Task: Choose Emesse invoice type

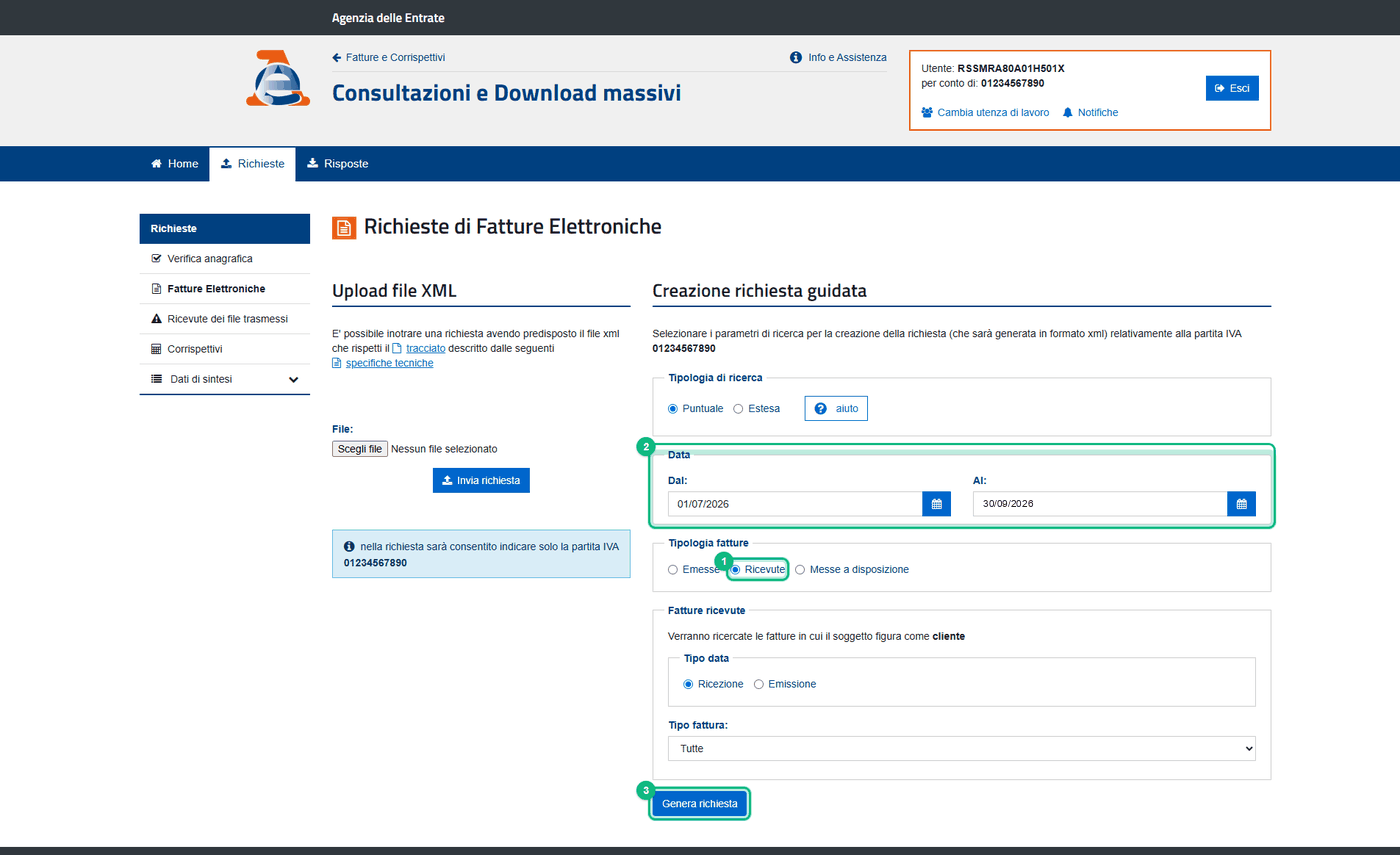Action: (x=674, y=570)
